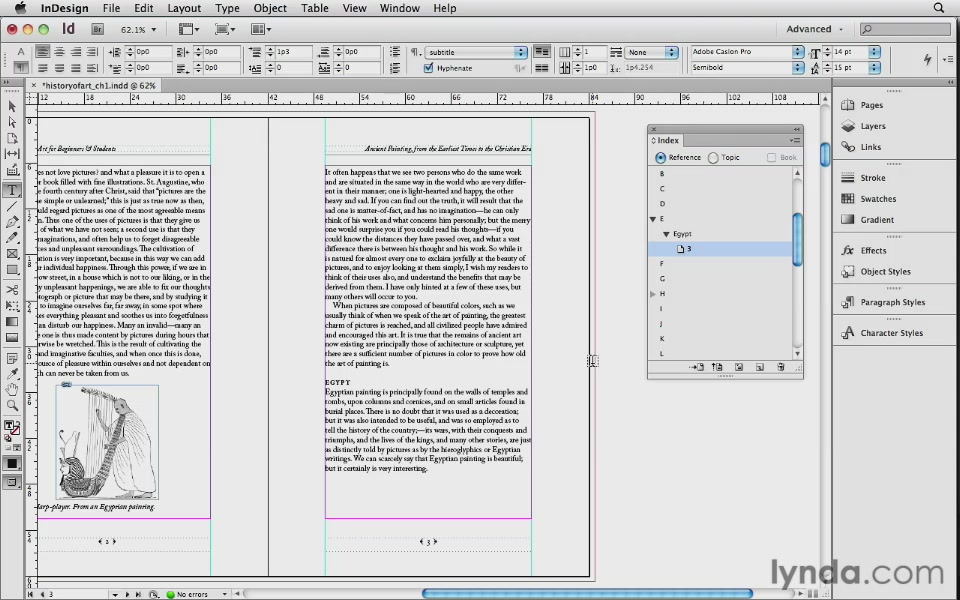The image size is (960, 600).
Task: Enable the Book checkbox in Index panel
Action: (x=772, y=157)
